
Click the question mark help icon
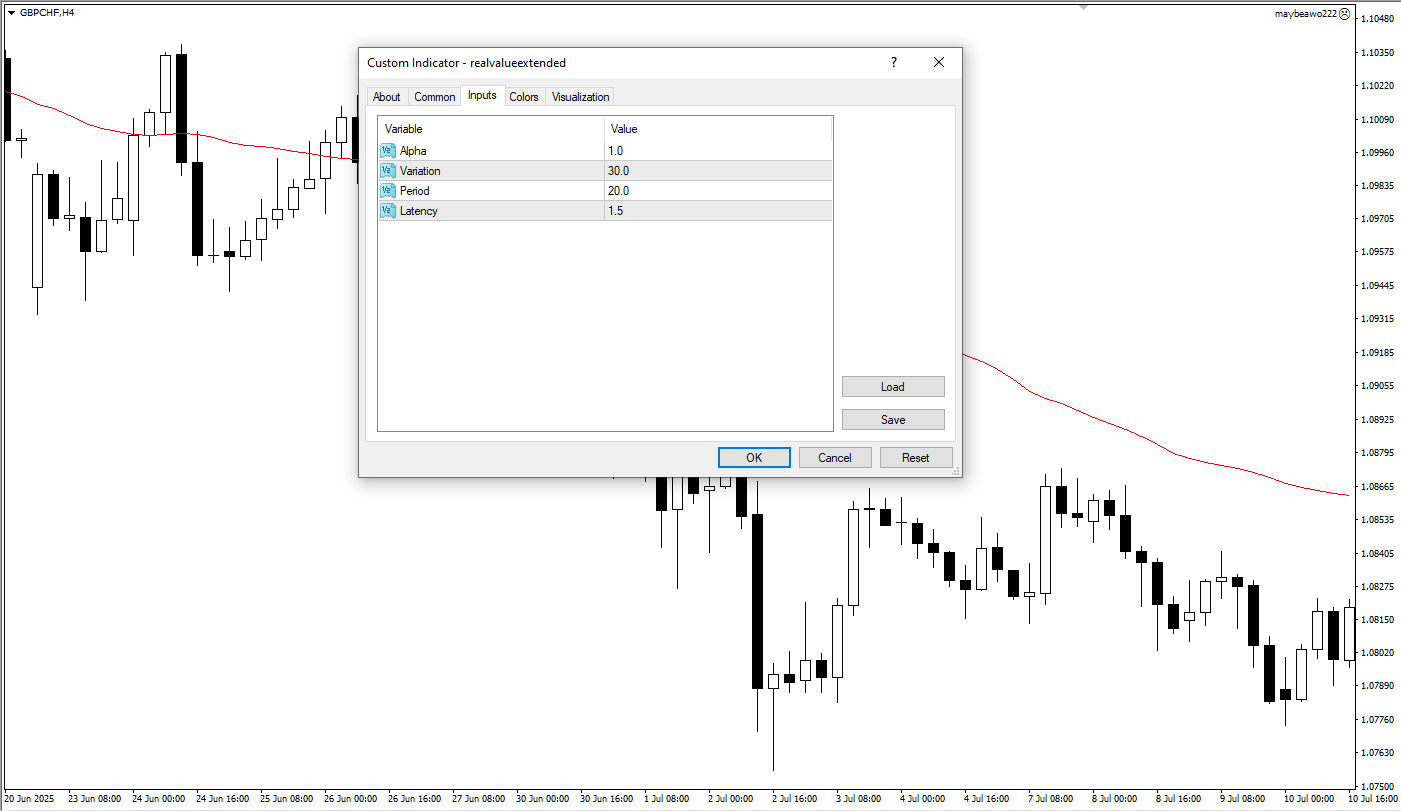pos(894,63)
